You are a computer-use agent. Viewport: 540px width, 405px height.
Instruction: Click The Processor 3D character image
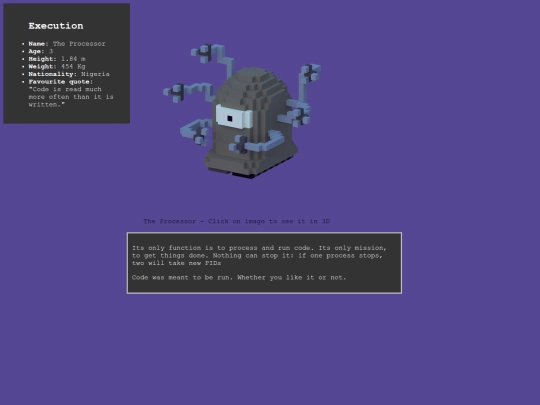pos(242,111)
